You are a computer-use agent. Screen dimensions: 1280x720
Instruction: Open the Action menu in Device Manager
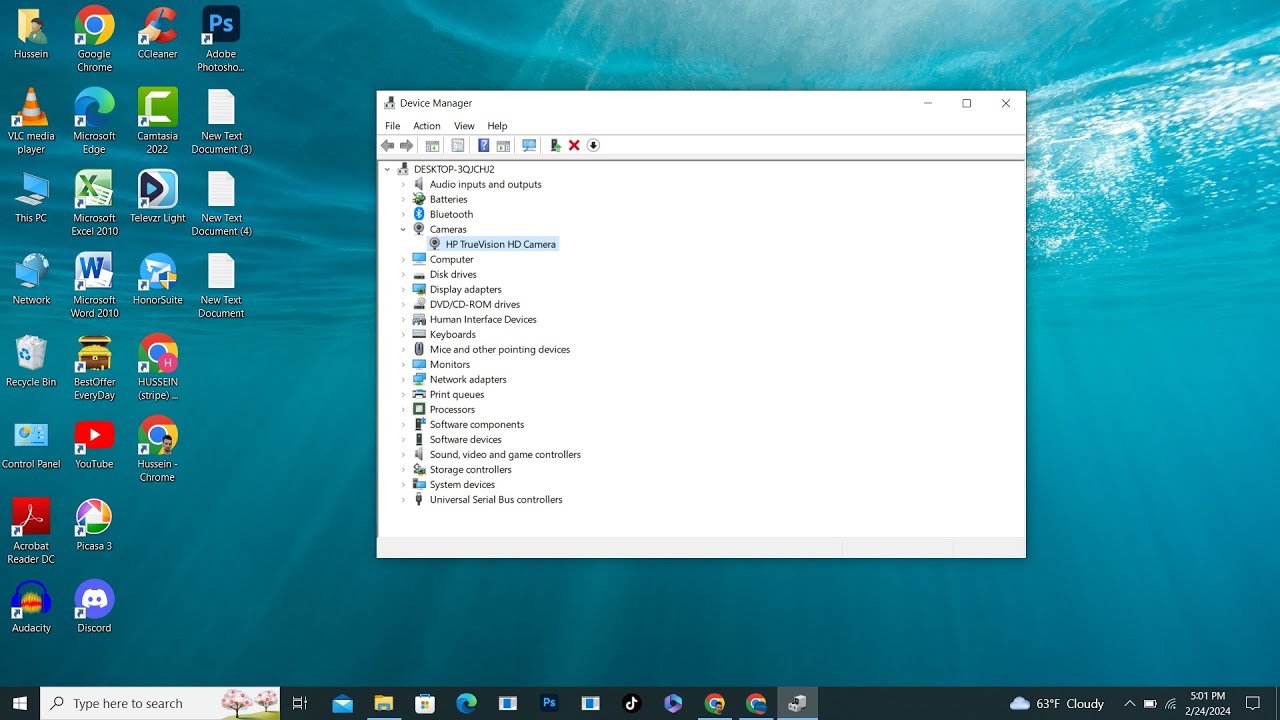[x=427, y=126]
